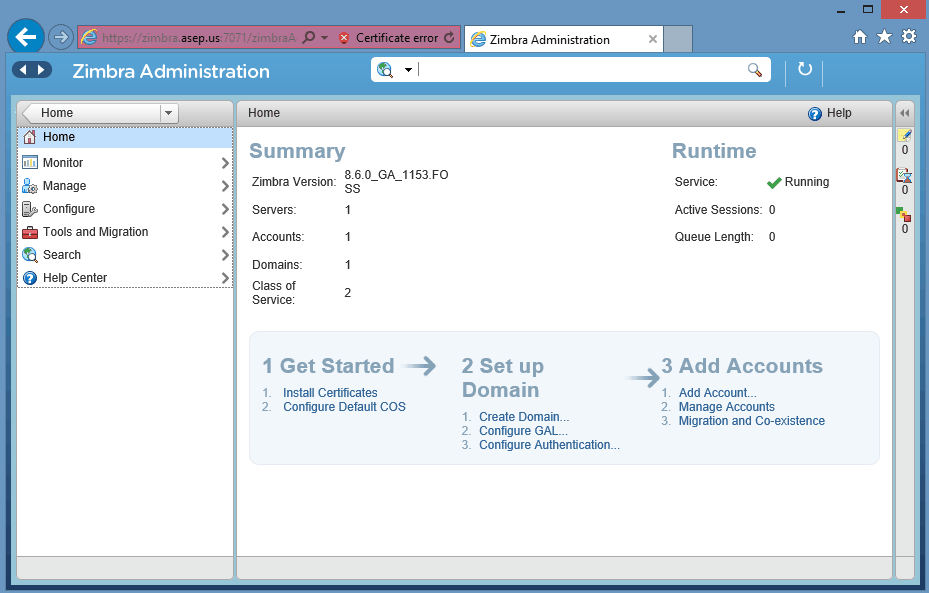929x593 pixels.
Task: Open Install Certificates link
Action: (x=330, y=393)
